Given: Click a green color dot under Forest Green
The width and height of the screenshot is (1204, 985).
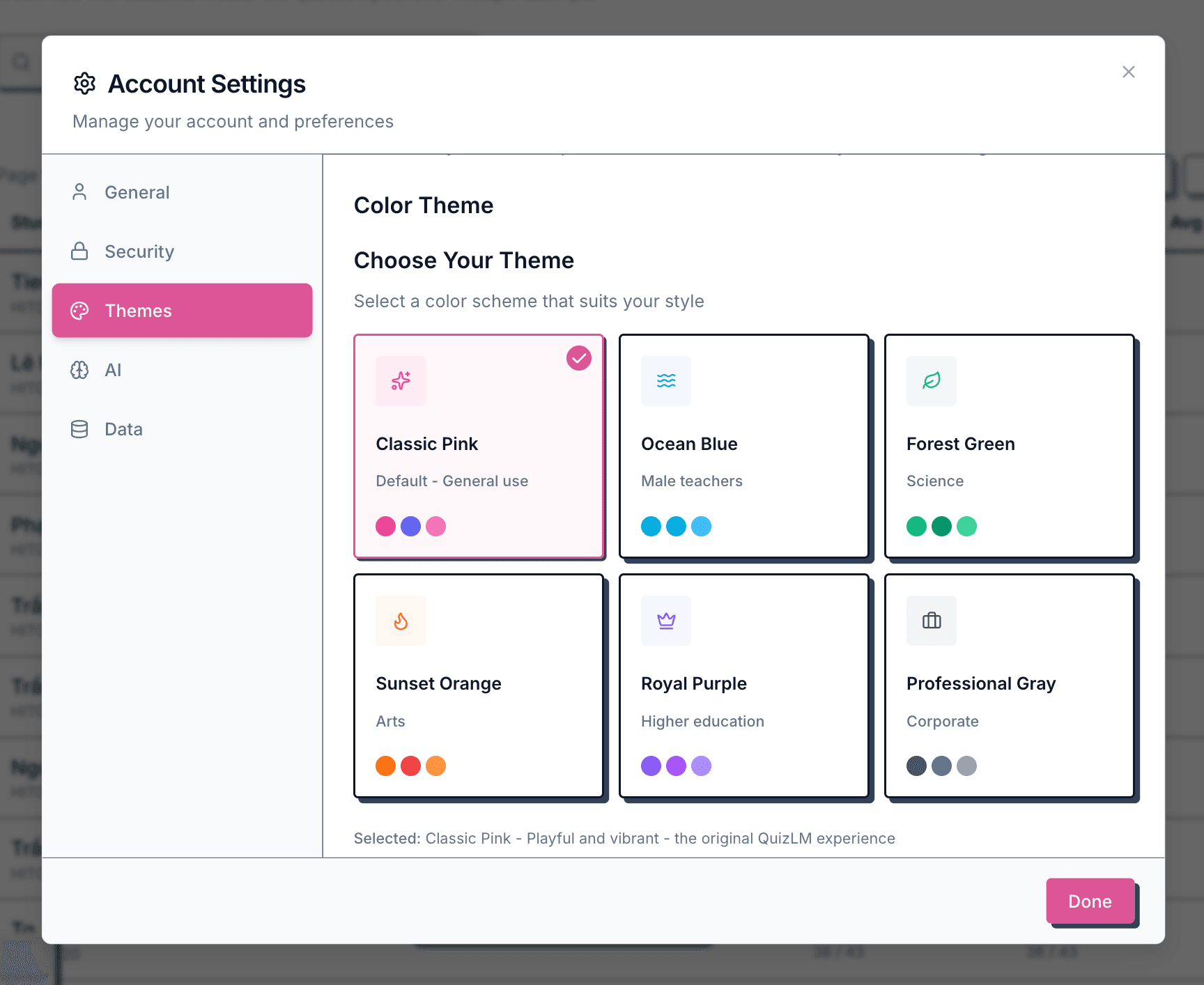Looking at the screenshot, I should coord(916,526).
